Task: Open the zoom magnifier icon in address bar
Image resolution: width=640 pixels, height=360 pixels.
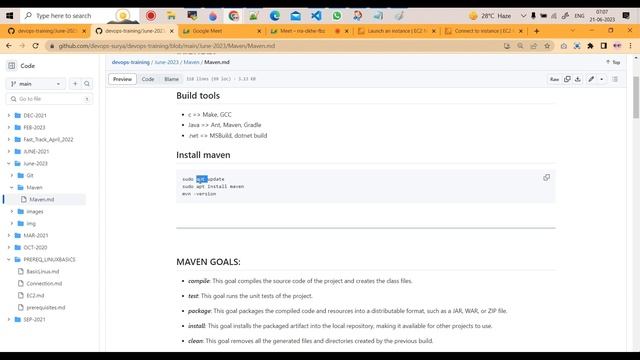Action: (520, 46)
